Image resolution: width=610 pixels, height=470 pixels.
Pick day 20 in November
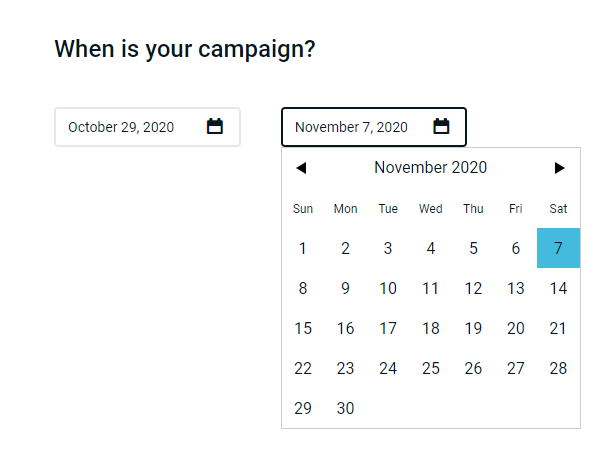pos(516,328)
